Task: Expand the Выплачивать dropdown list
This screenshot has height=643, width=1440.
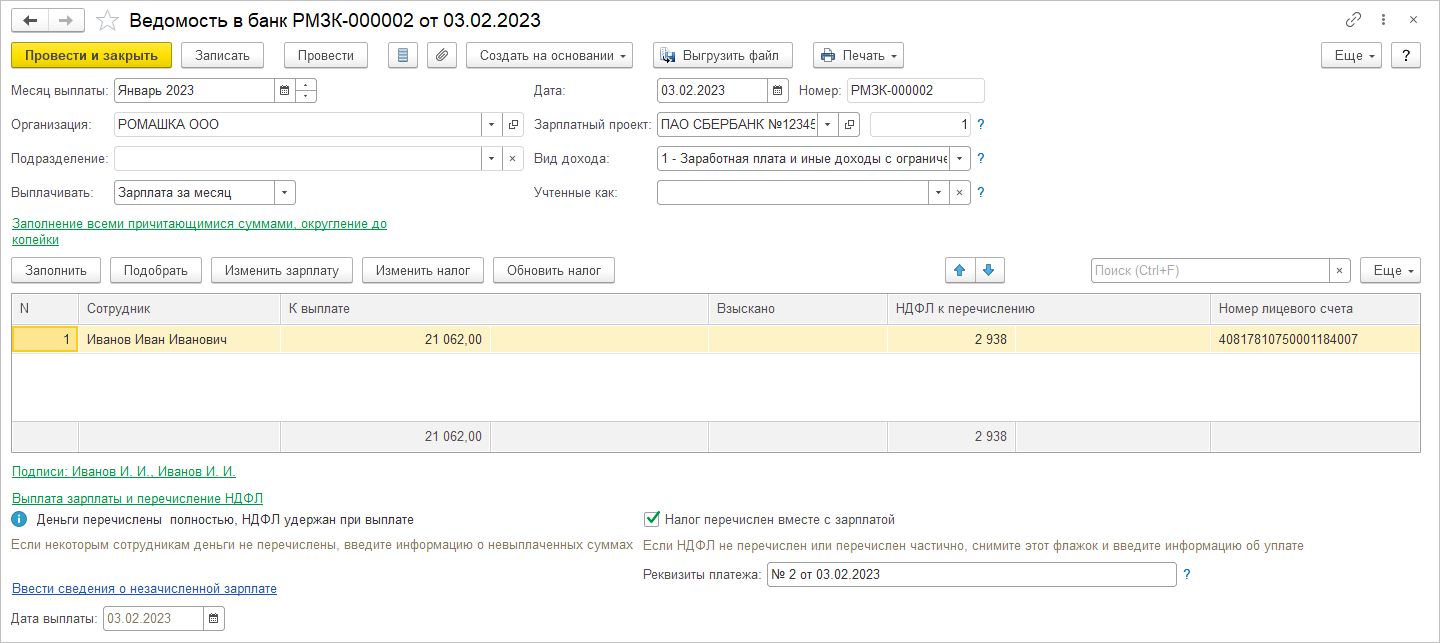Action: point(284,193)
